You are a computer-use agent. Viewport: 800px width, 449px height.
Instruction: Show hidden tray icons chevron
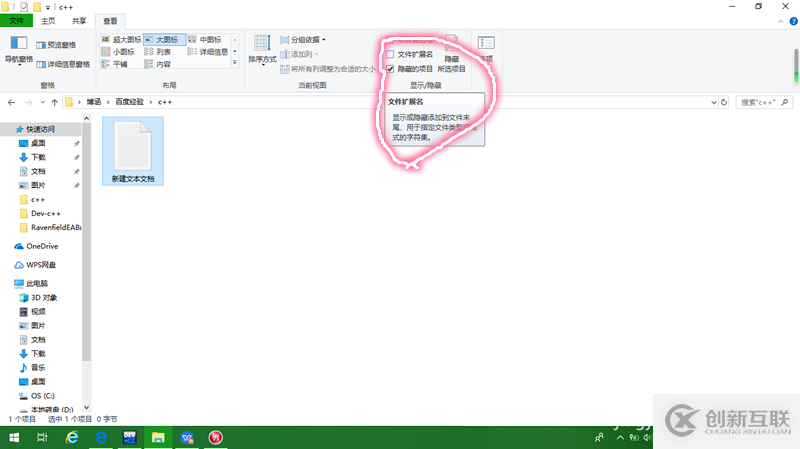(x=620, y=437)
